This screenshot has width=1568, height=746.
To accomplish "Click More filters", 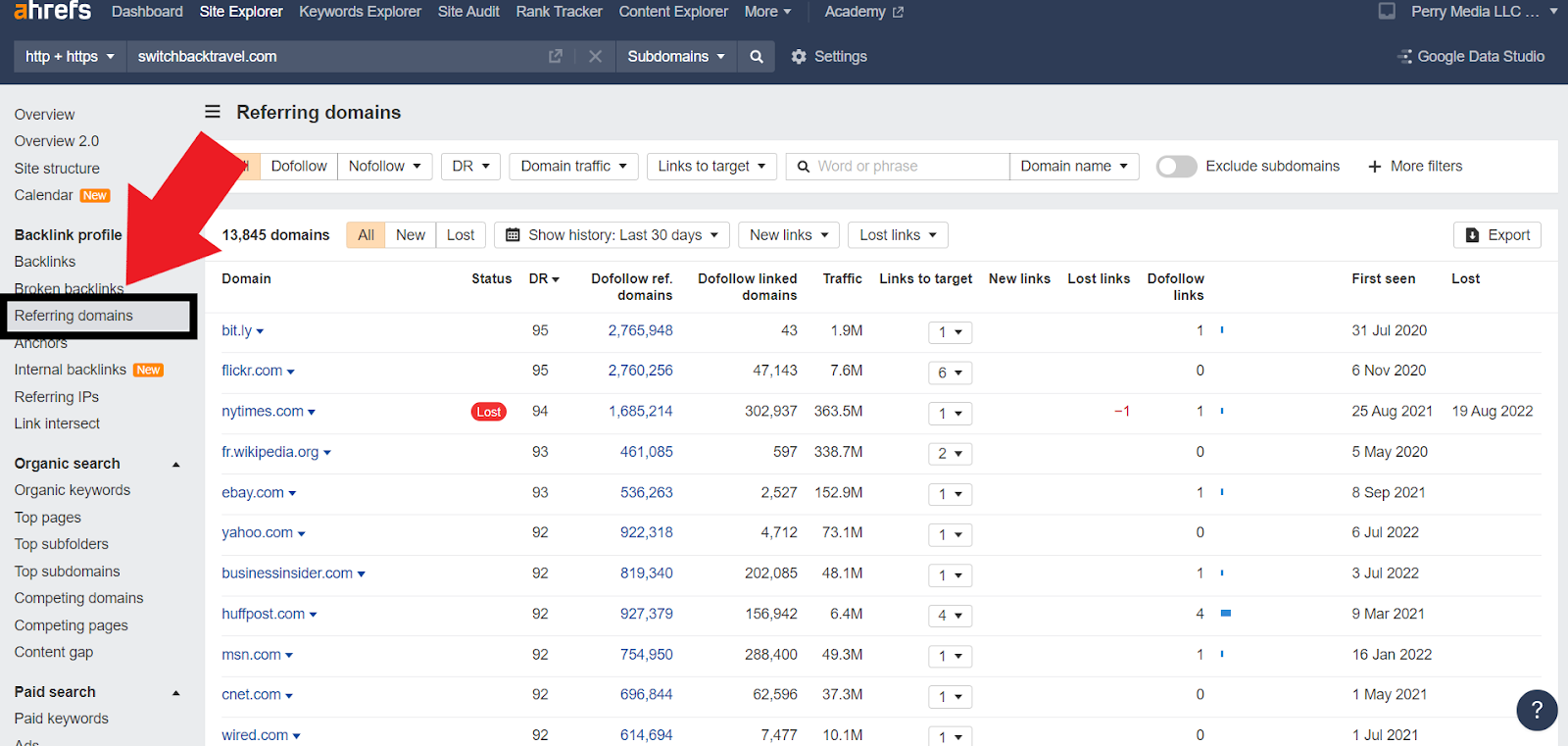I will [1415, 167].
